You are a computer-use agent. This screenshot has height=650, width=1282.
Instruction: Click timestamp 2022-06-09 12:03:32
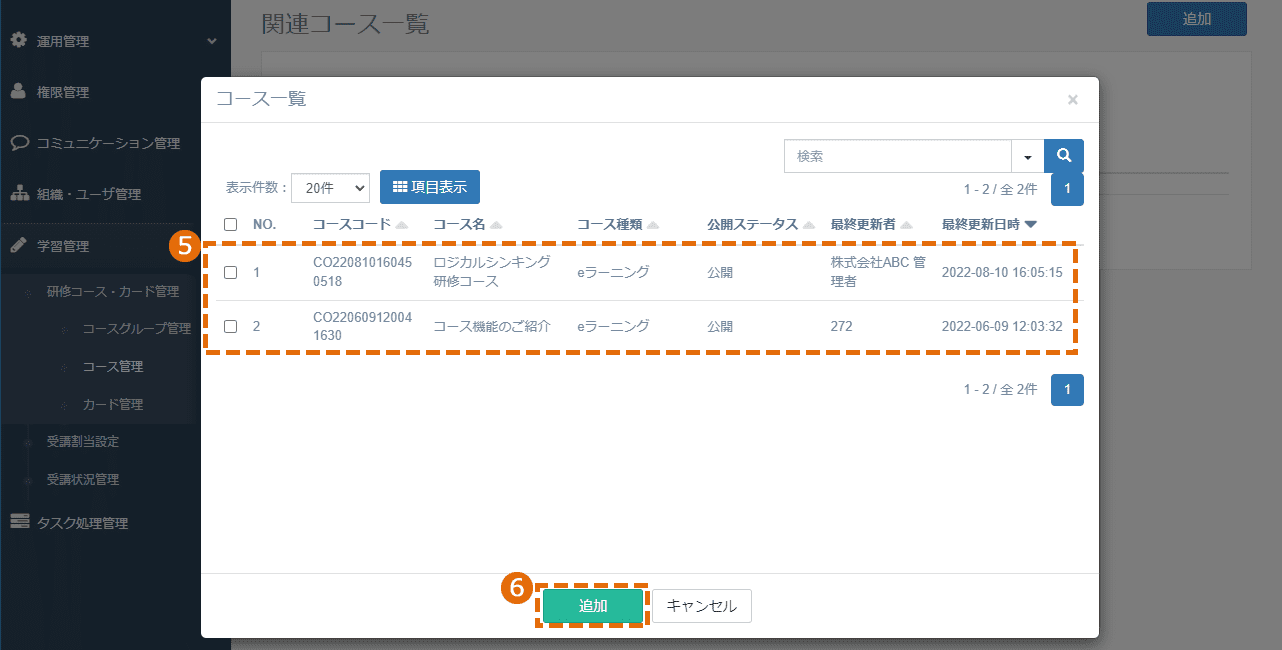click(1002, 326)
